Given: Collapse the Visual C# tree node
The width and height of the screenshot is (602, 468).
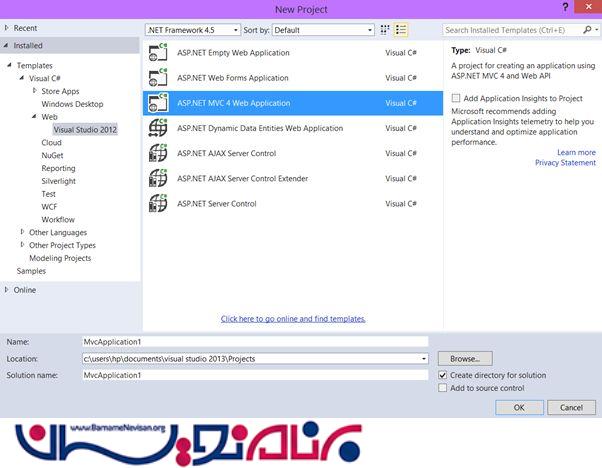Looking at the screenshot, I should (x=22, y=78).
